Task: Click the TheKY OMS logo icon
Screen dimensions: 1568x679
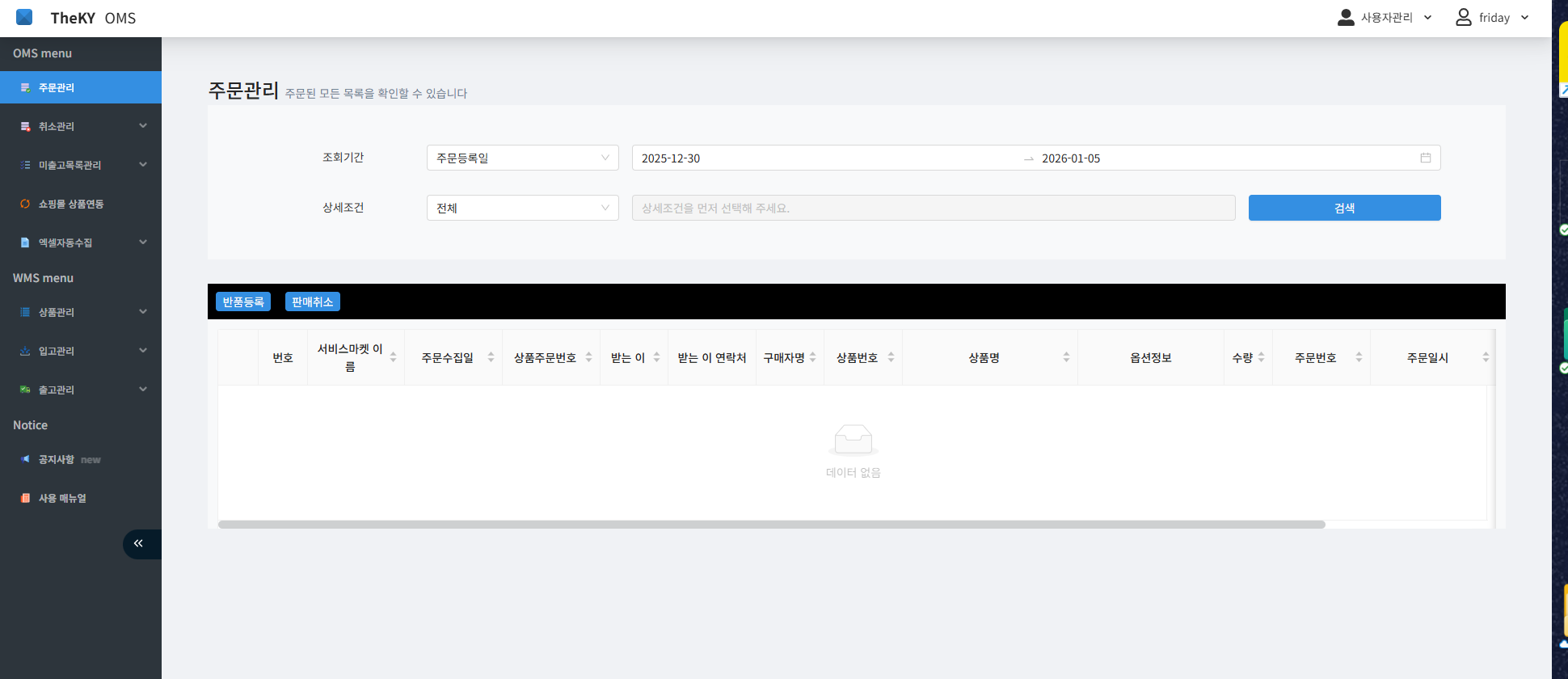Action: 24,17
